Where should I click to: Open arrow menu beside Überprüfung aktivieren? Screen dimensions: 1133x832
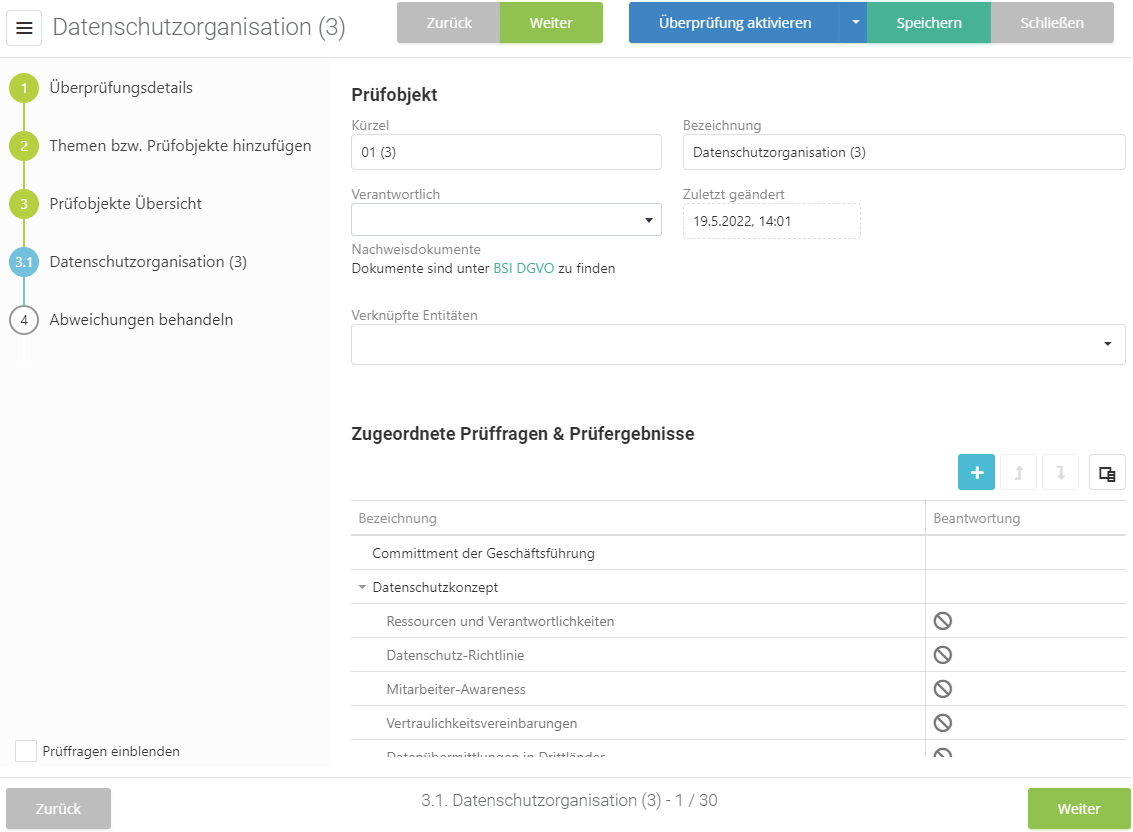855,23
